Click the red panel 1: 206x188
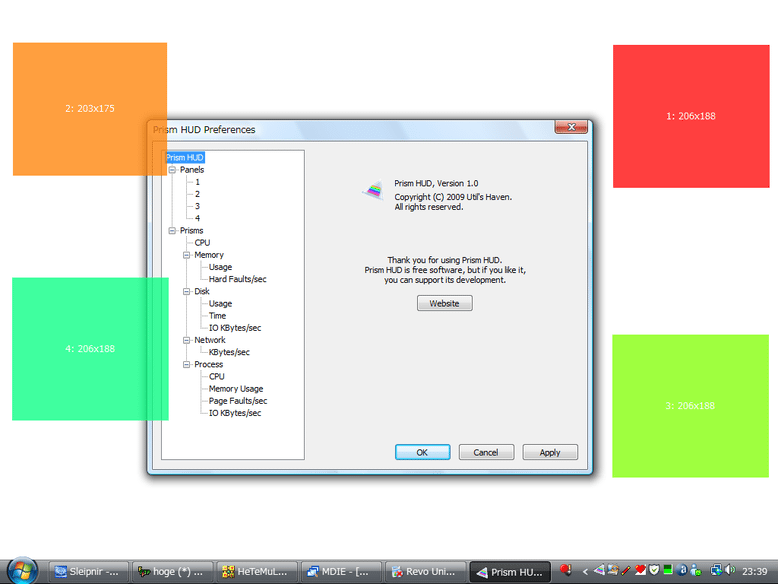This screenshot has width=778, height=584. (691, 116)
